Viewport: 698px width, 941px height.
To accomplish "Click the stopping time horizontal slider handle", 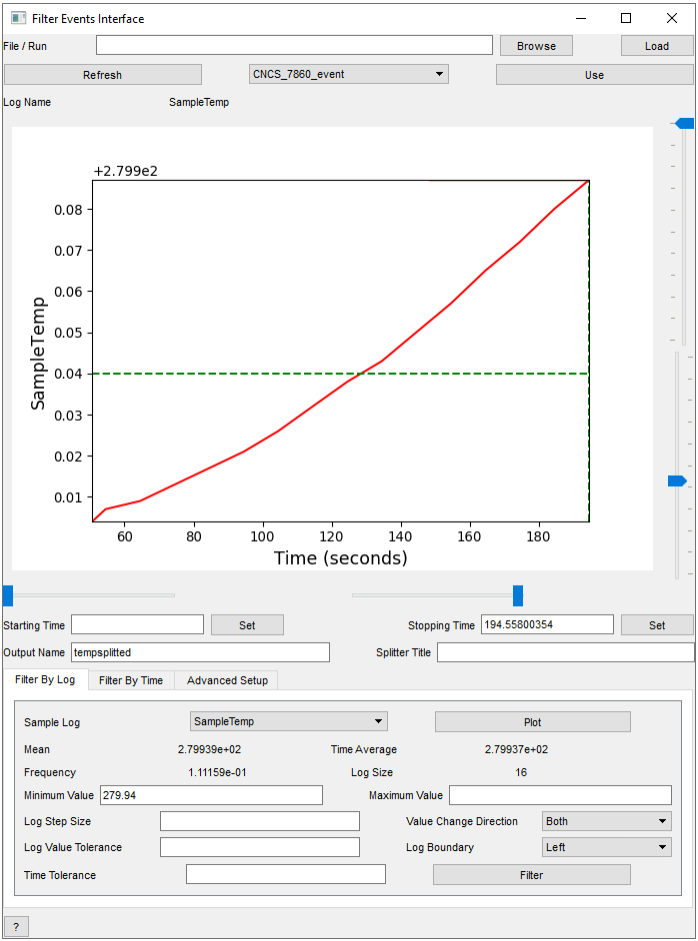I will (518, 596).
